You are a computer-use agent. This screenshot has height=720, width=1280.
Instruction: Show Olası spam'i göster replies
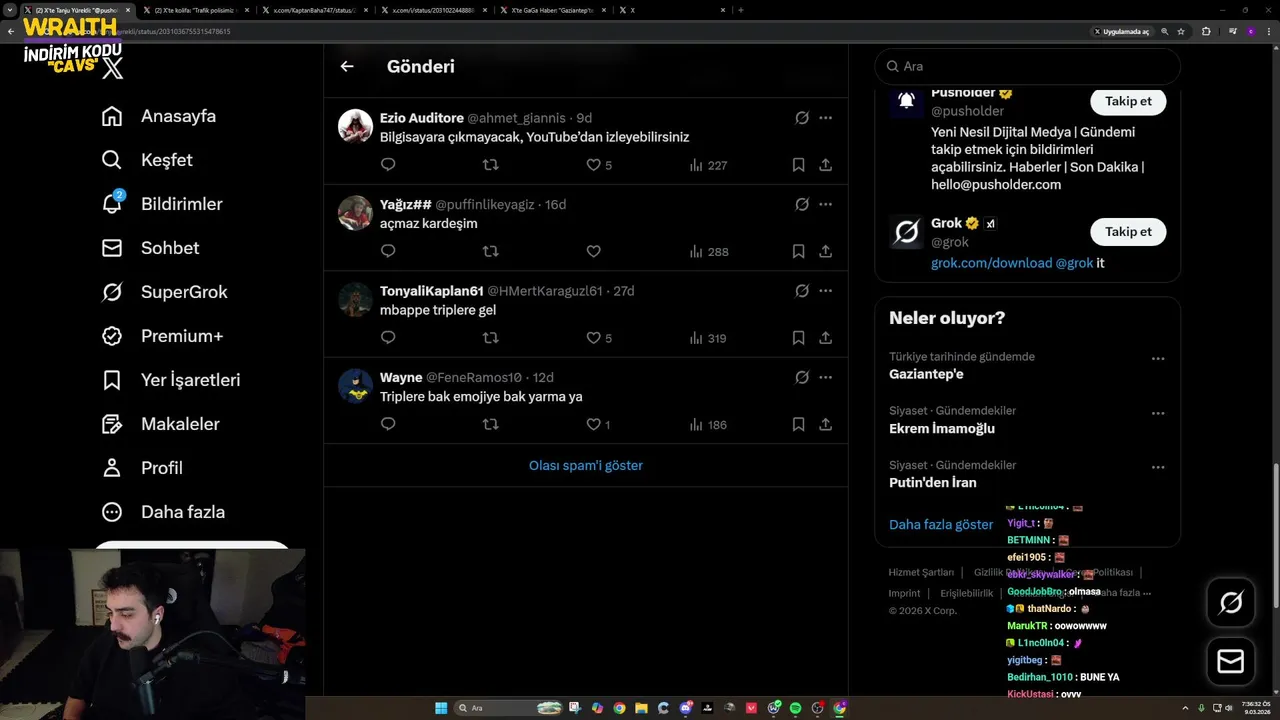pyautogui.click(x=586, y=466)
